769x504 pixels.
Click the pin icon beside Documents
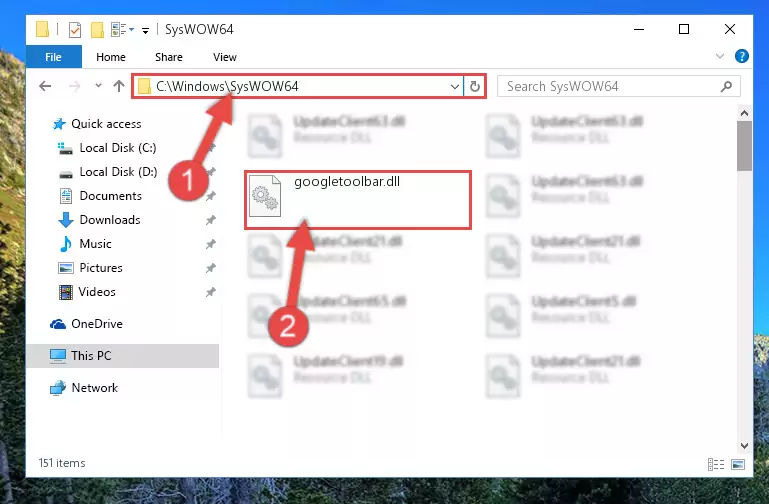point(210,196)
